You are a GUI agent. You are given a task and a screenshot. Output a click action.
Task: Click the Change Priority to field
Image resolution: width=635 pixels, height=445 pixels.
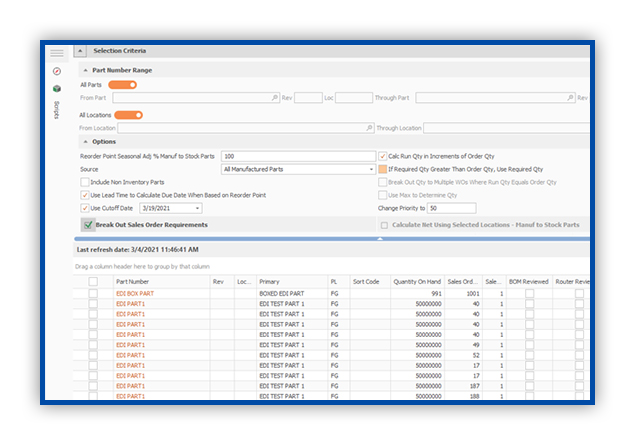coord(452,208)
